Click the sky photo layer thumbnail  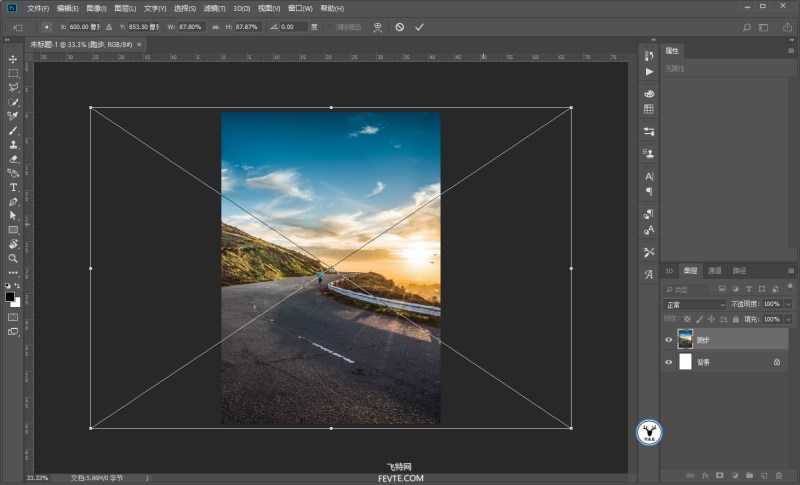(685, 340)
